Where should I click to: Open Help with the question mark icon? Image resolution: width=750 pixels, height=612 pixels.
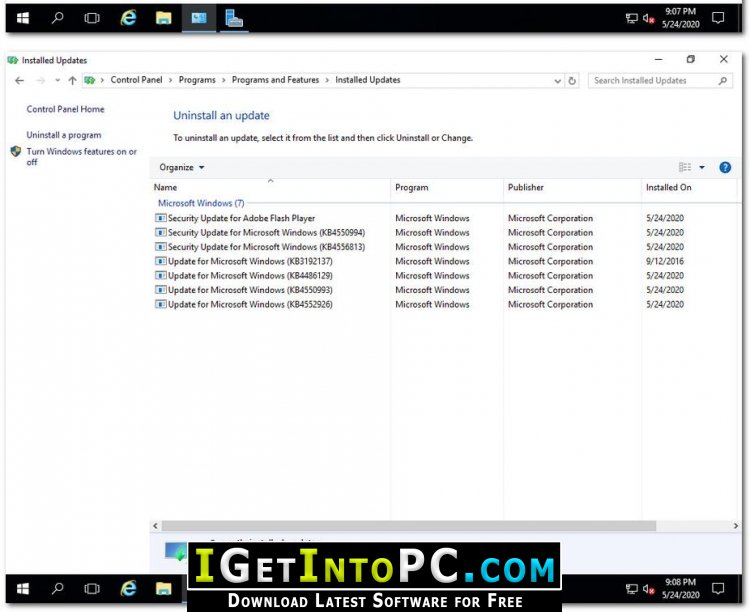coord(725,167)
